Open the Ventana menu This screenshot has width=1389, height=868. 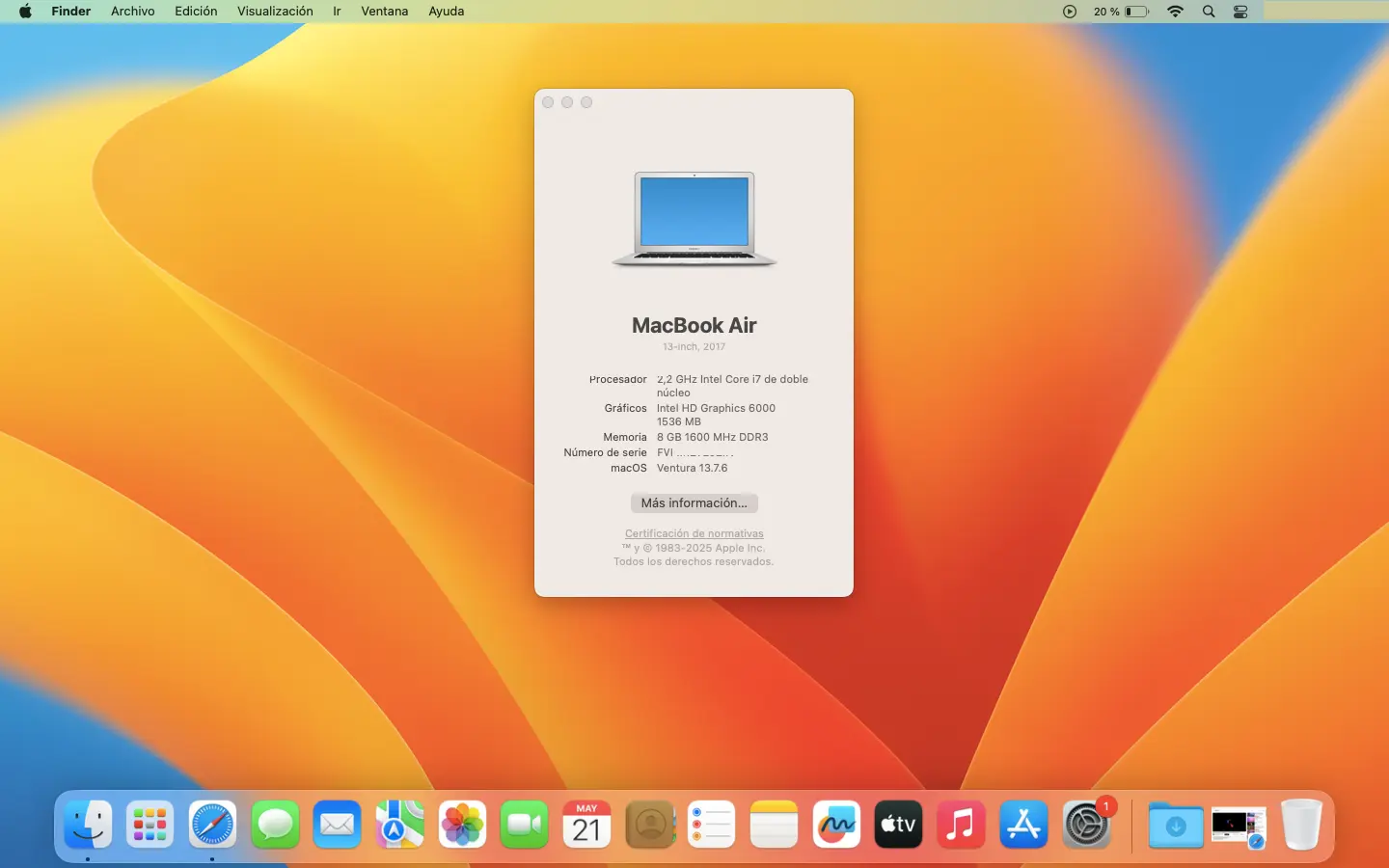[x=385, y=12]
